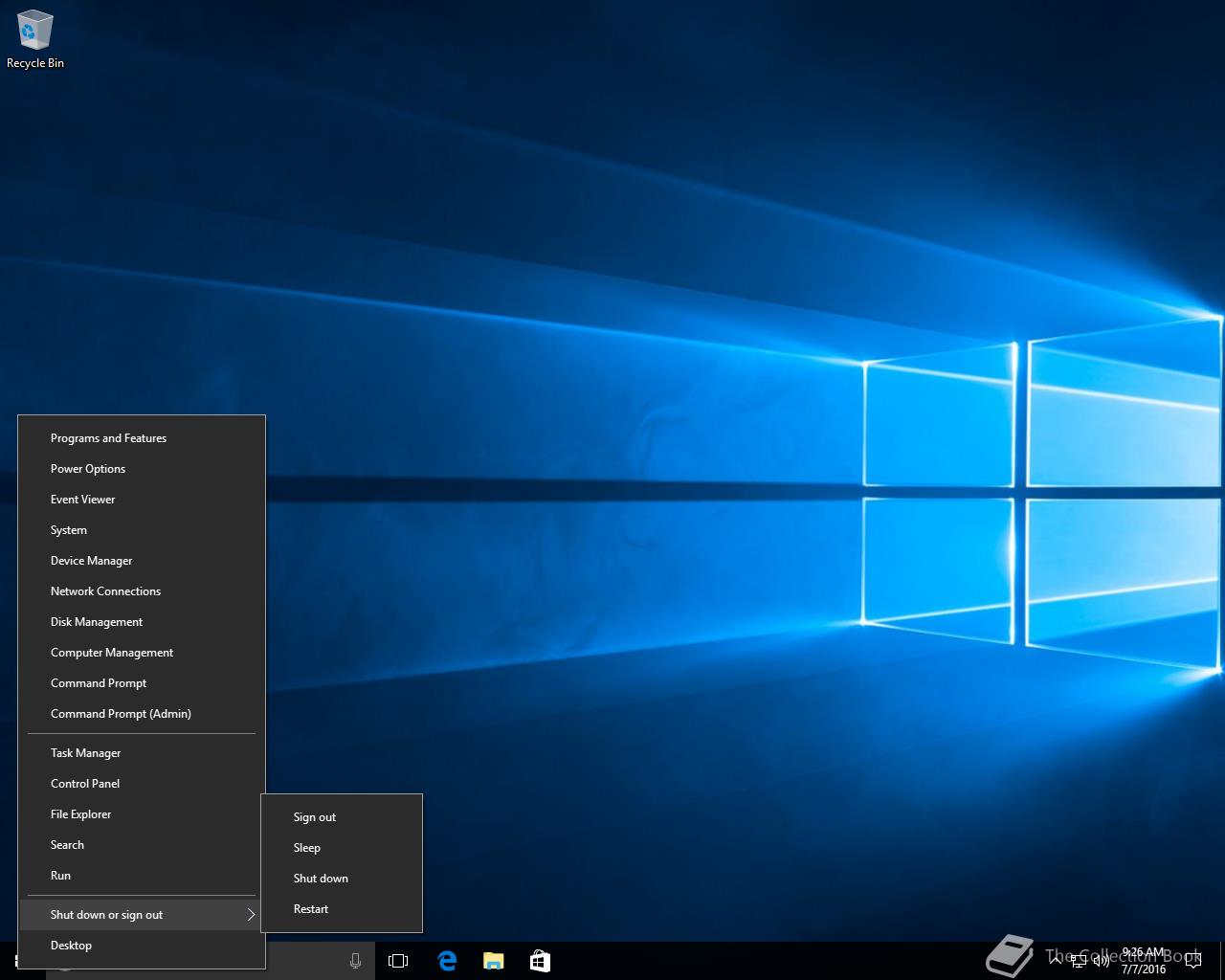Image resolution: width=1225 pixels, height=980 pixels.
Task: Launch Command Prompt
Action: click(x=142, y=683)
